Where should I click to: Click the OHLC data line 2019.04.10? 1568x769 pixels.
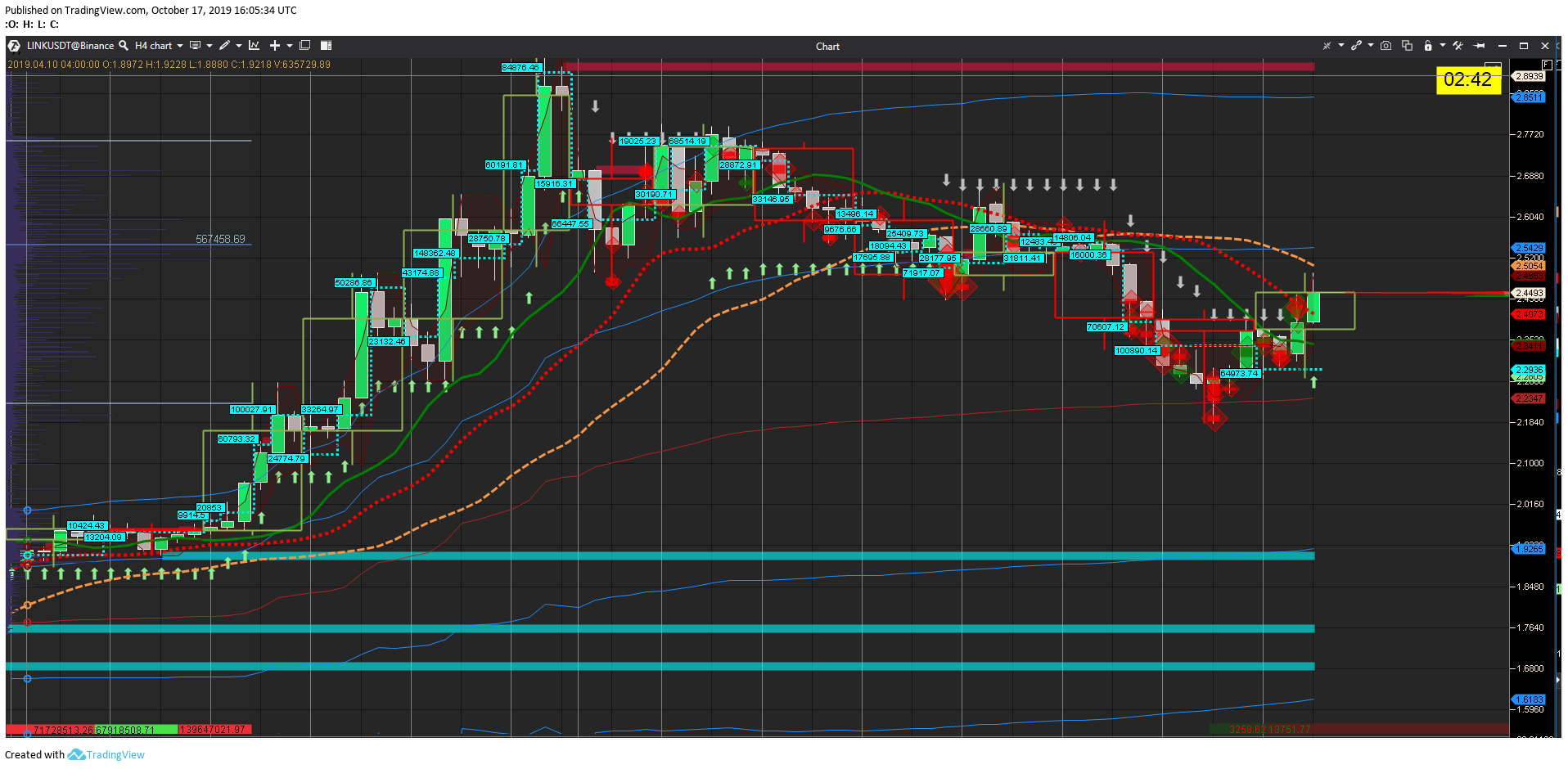click(x=169, y=65)
